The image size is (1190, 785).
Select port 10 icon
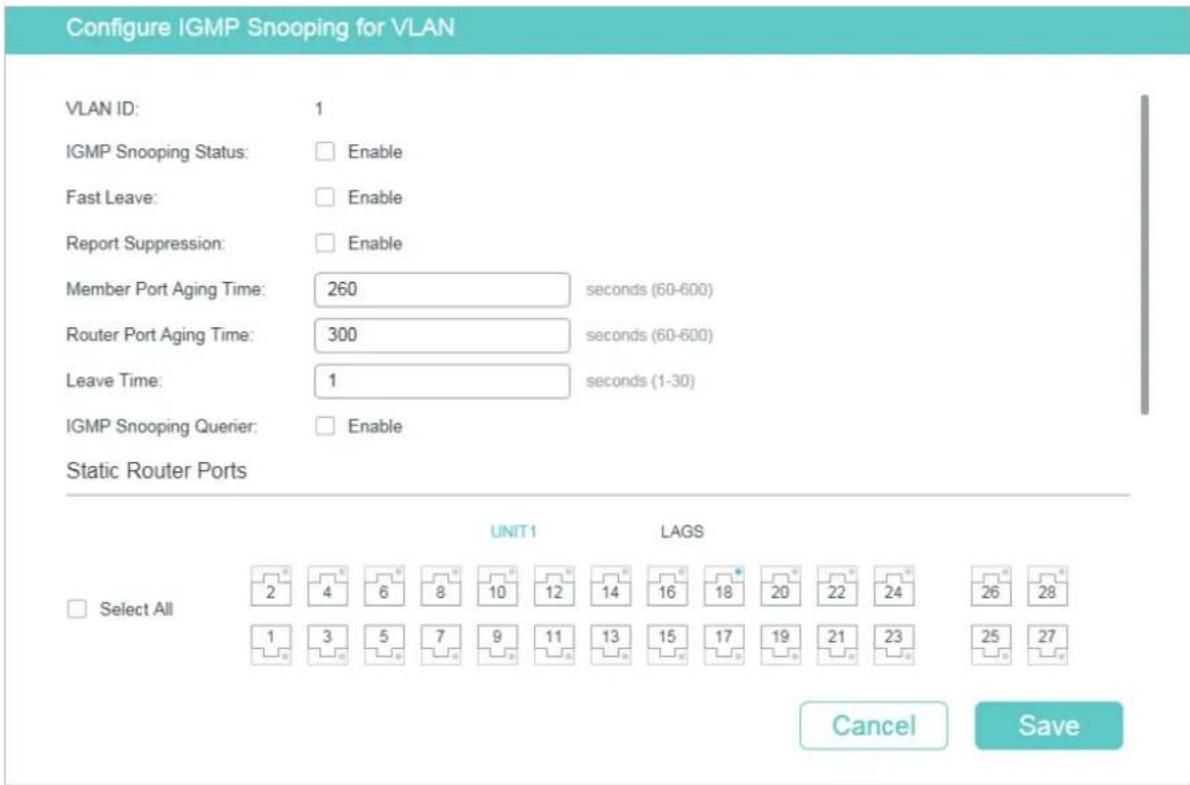(x=497, y=586)
